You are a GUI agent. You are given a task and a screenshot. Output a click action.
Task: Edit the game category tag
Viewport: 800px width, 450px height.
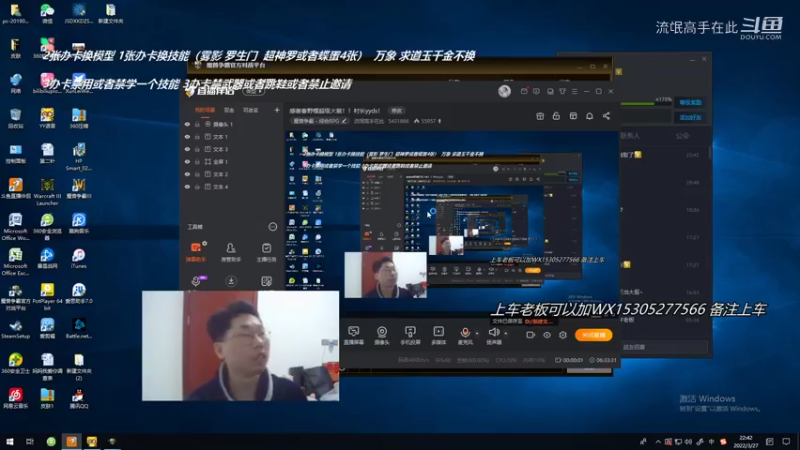click(x=320, y=121)
